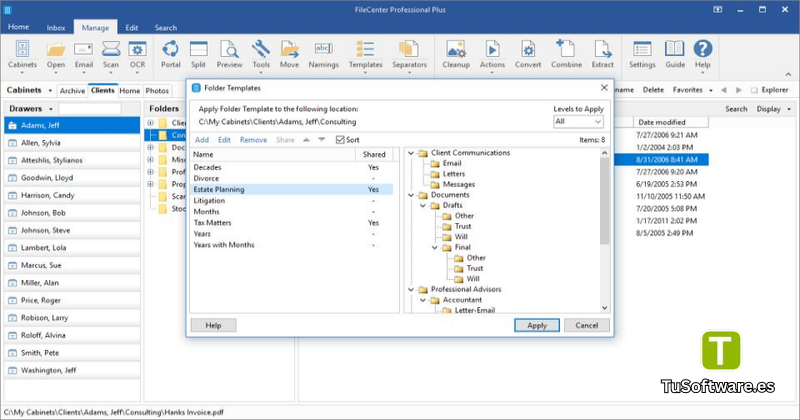The height and width of the screenshot is (420, 800).
Task: Open the Guide ribbon icon
Action: click(675, 55)
